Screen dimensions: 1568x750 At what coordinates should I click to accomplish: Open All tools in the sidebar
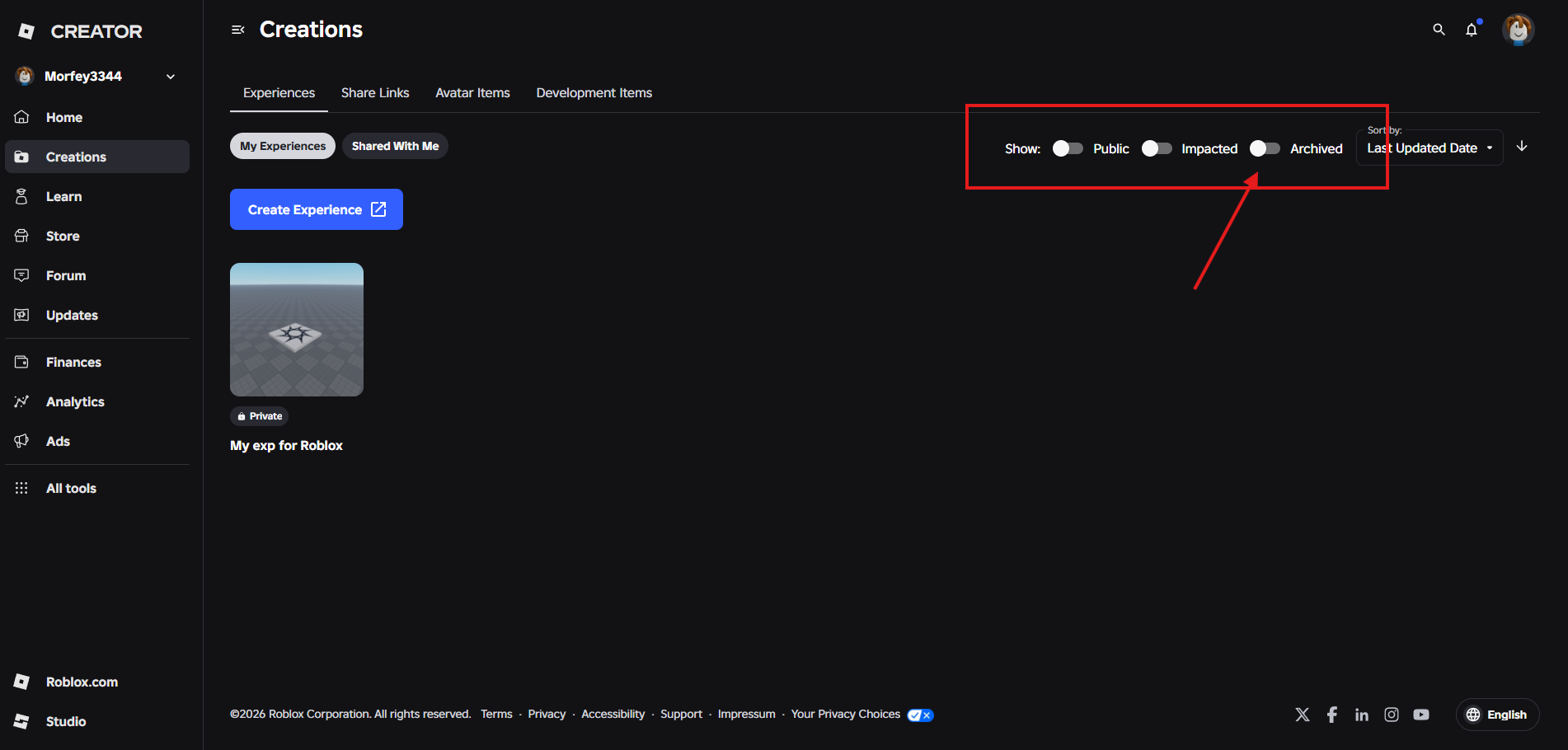(97, 488)
